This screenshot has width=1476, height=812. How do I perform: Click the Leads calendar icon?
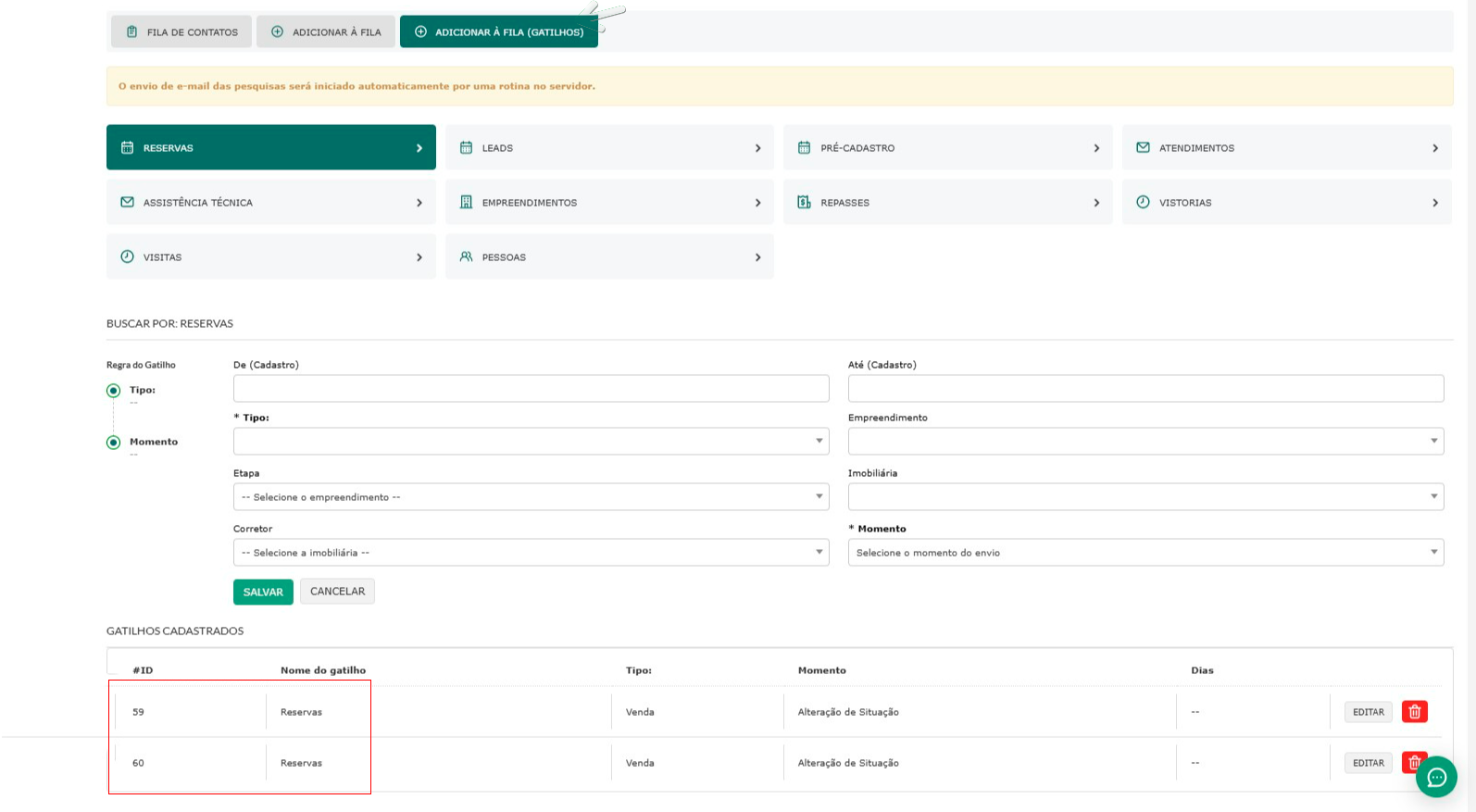click(x=466, y=147)
